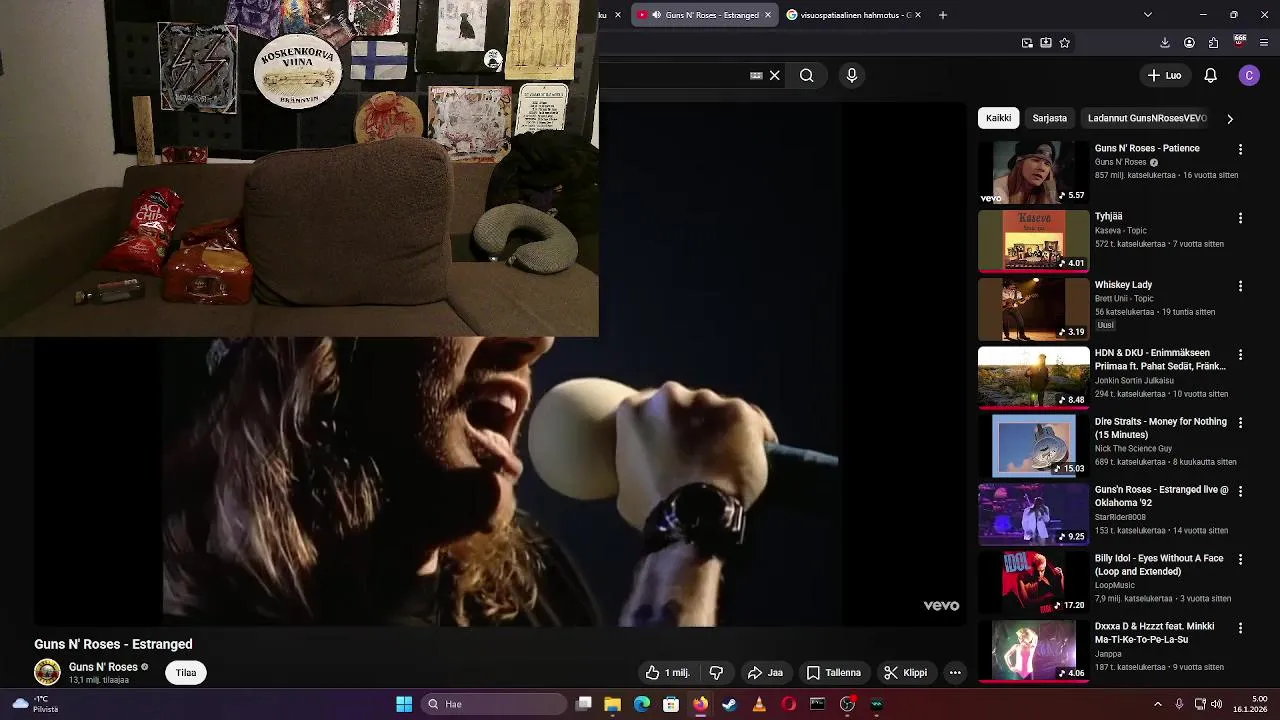Clear the YouTube search field

(x=774, y=75)
